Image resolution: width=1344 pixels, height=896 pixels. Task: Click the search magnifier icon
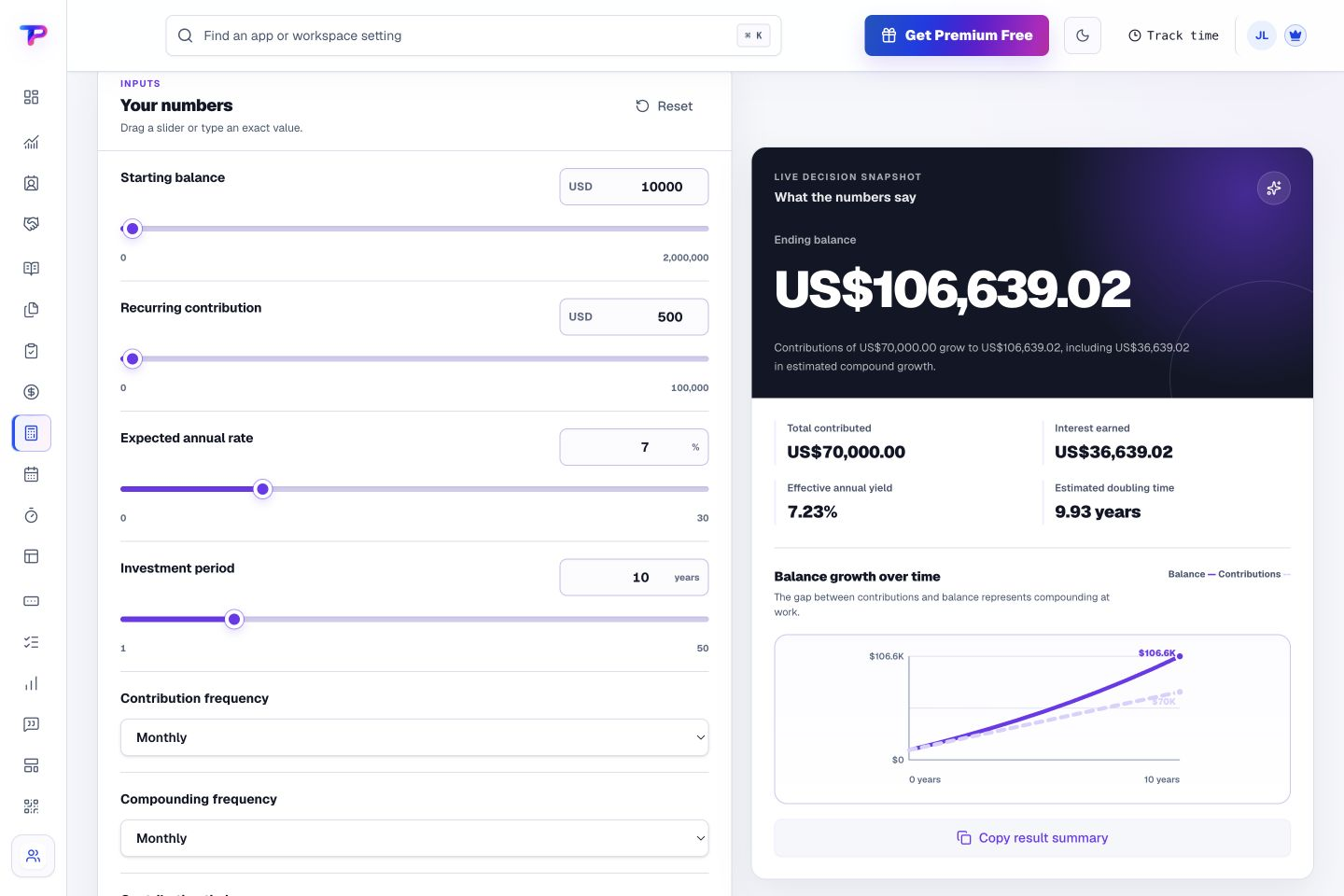186,35
